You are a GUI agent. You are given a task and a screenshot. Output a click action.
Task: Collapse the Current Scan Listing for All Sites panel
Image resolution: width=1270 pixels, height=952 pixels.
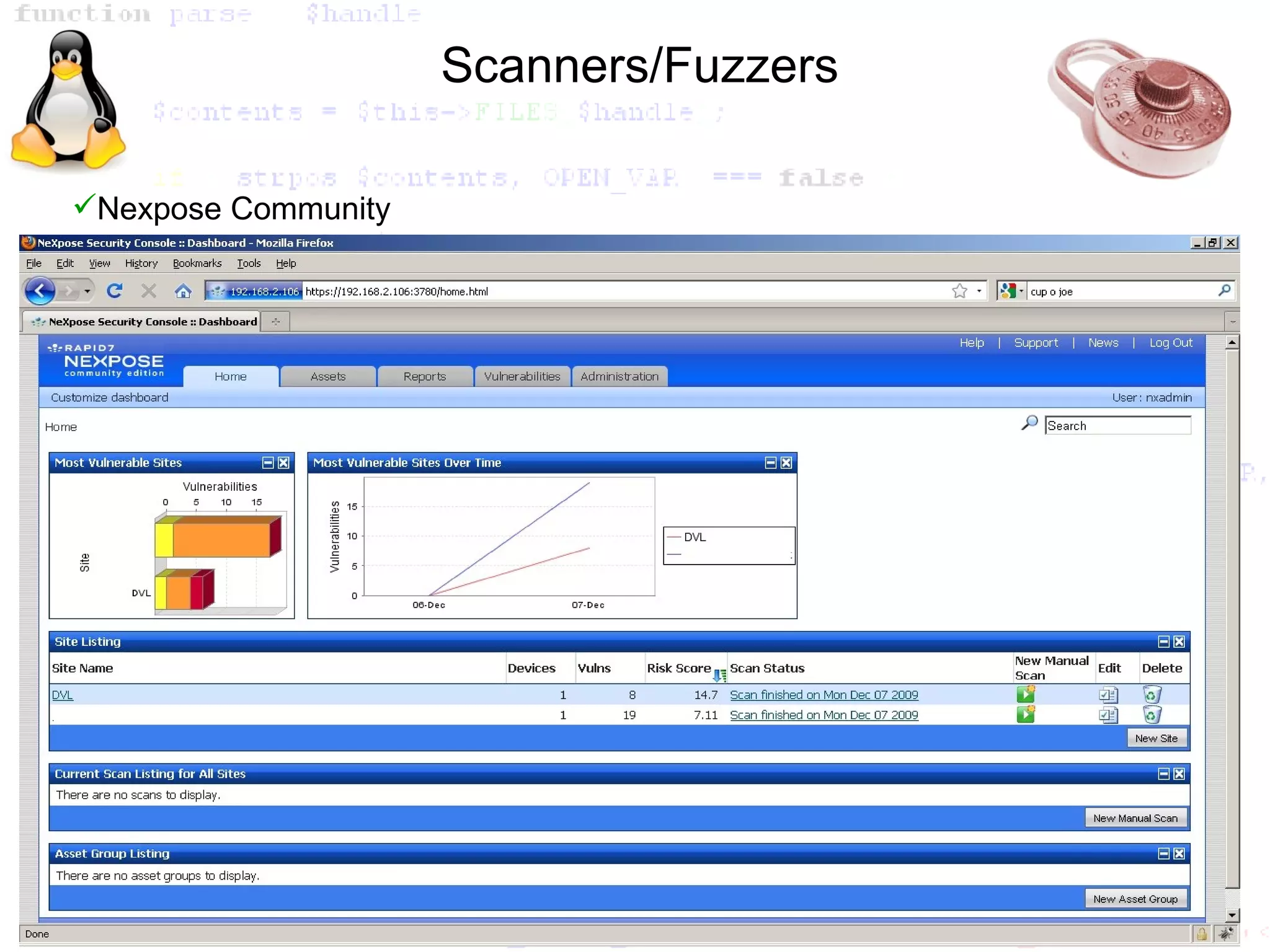pos(1163,773)
